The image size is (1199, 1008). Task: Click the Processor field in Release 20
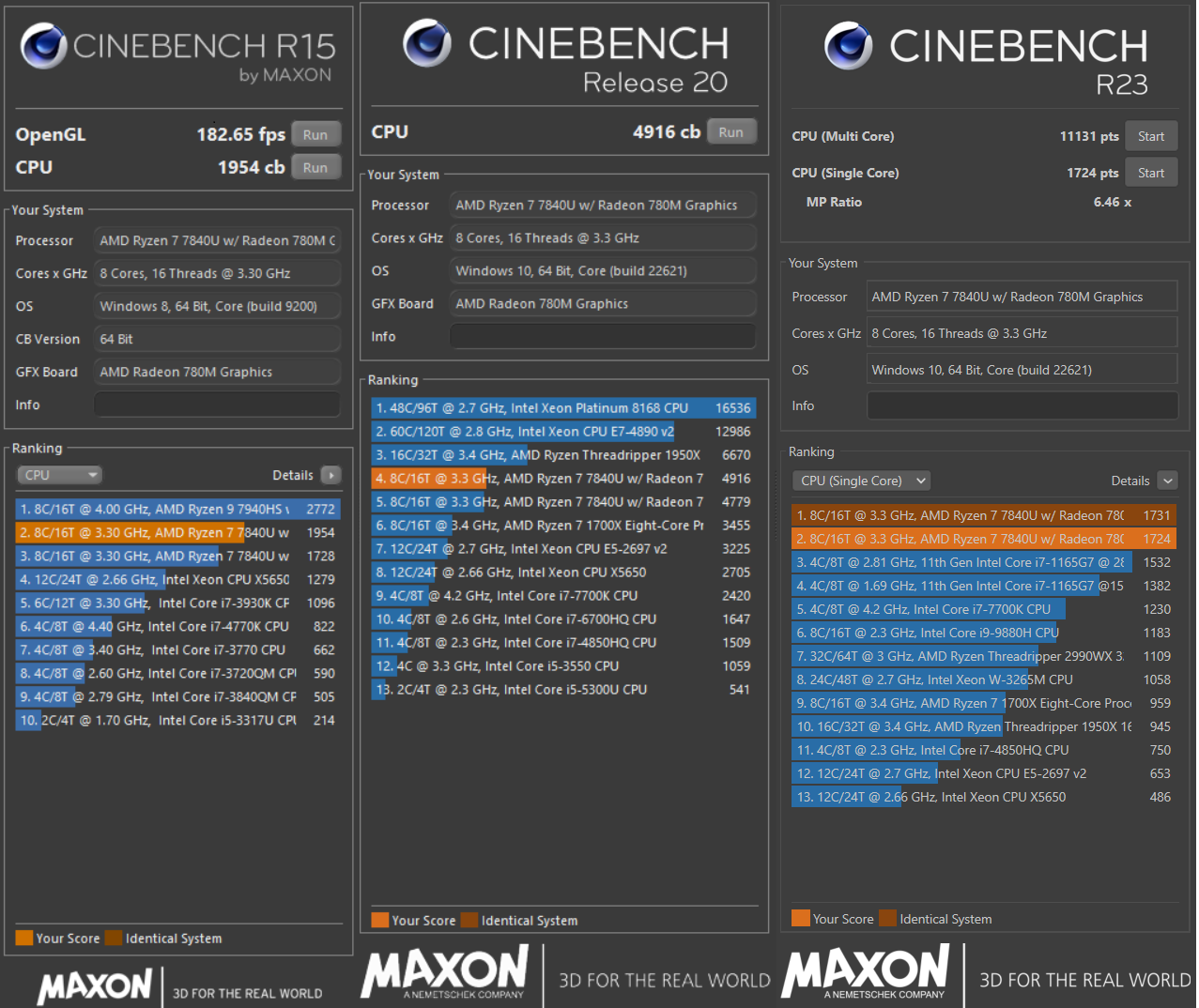(x=603, y=205)
